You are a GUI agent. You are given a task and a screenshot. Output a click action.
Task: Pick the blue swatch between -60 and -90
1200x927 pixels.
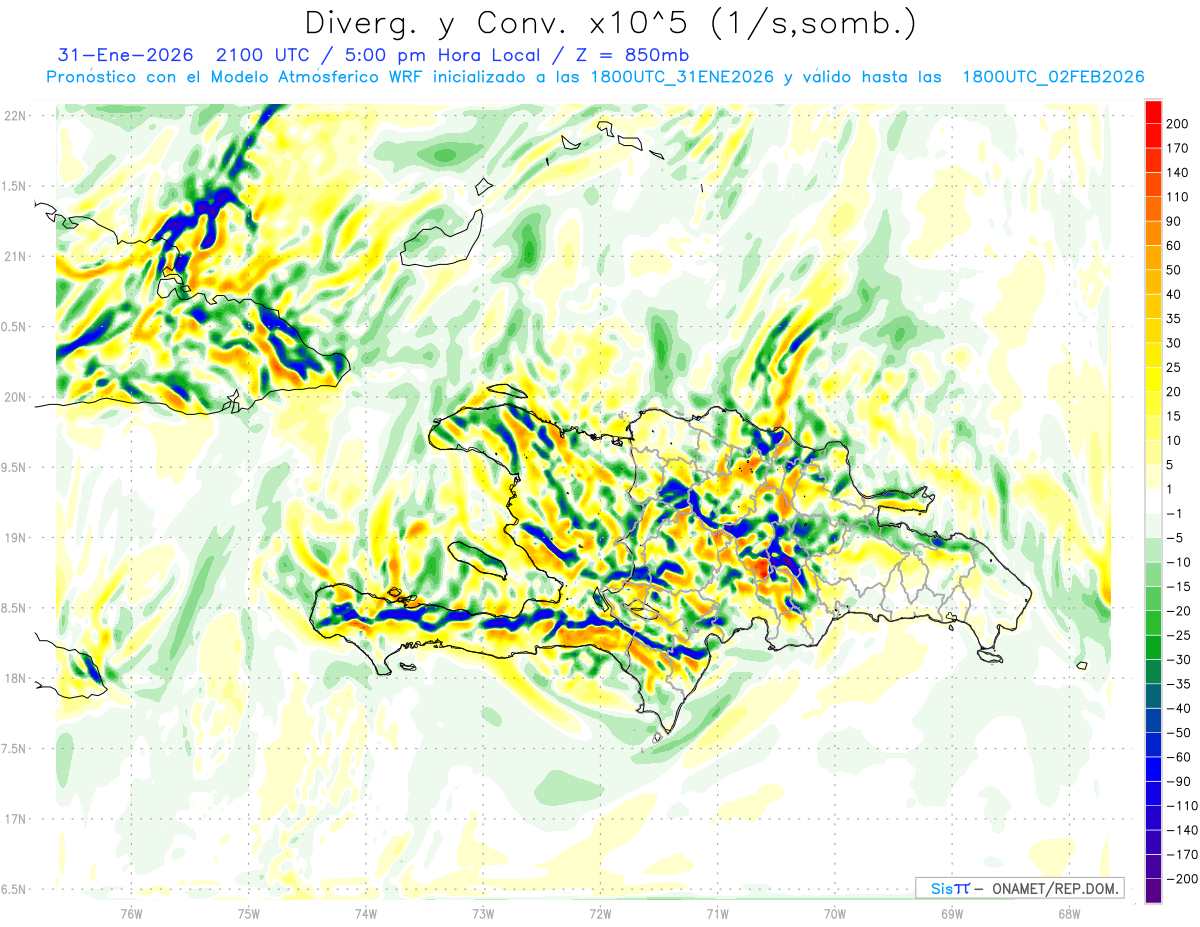point(1153,769)
